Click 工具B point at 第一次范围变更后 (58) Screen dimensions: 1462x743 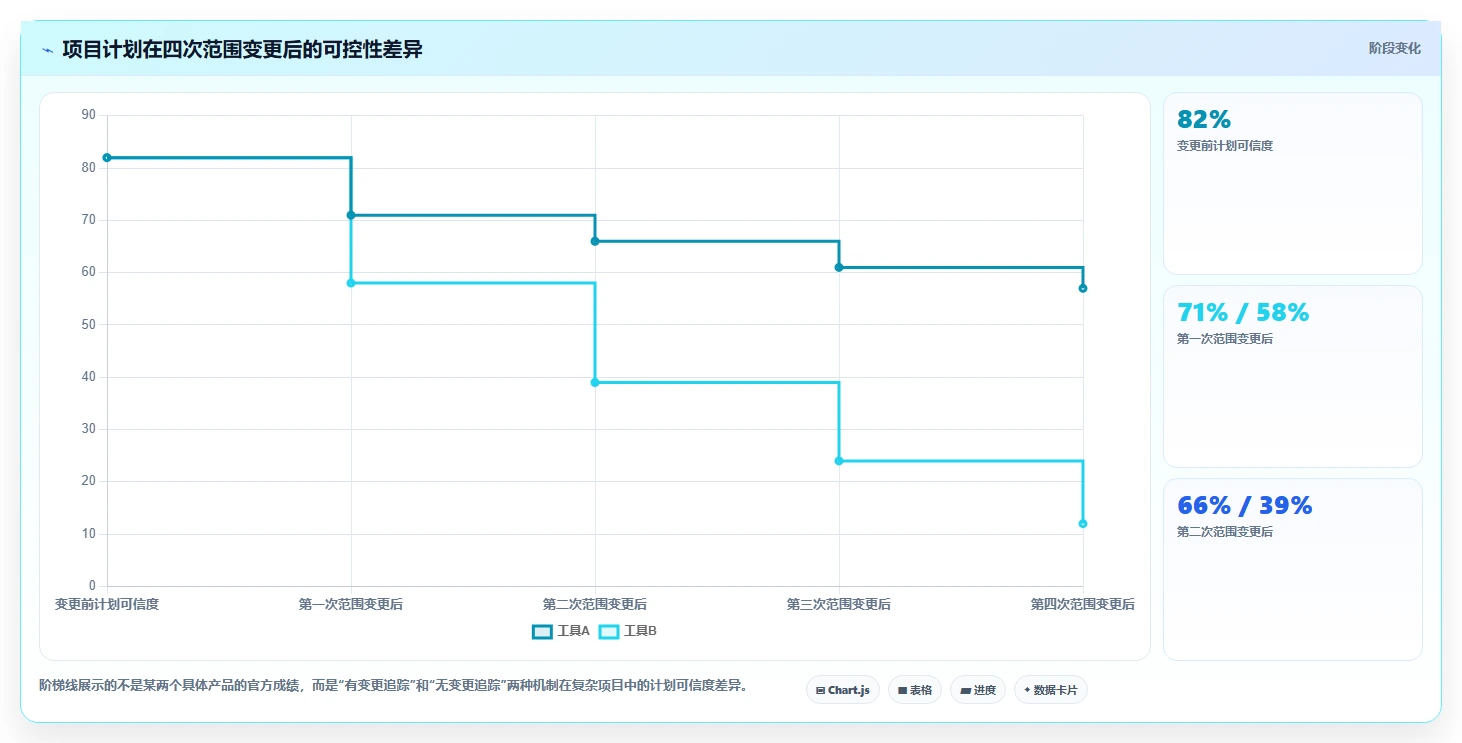[x=351, y=283]
